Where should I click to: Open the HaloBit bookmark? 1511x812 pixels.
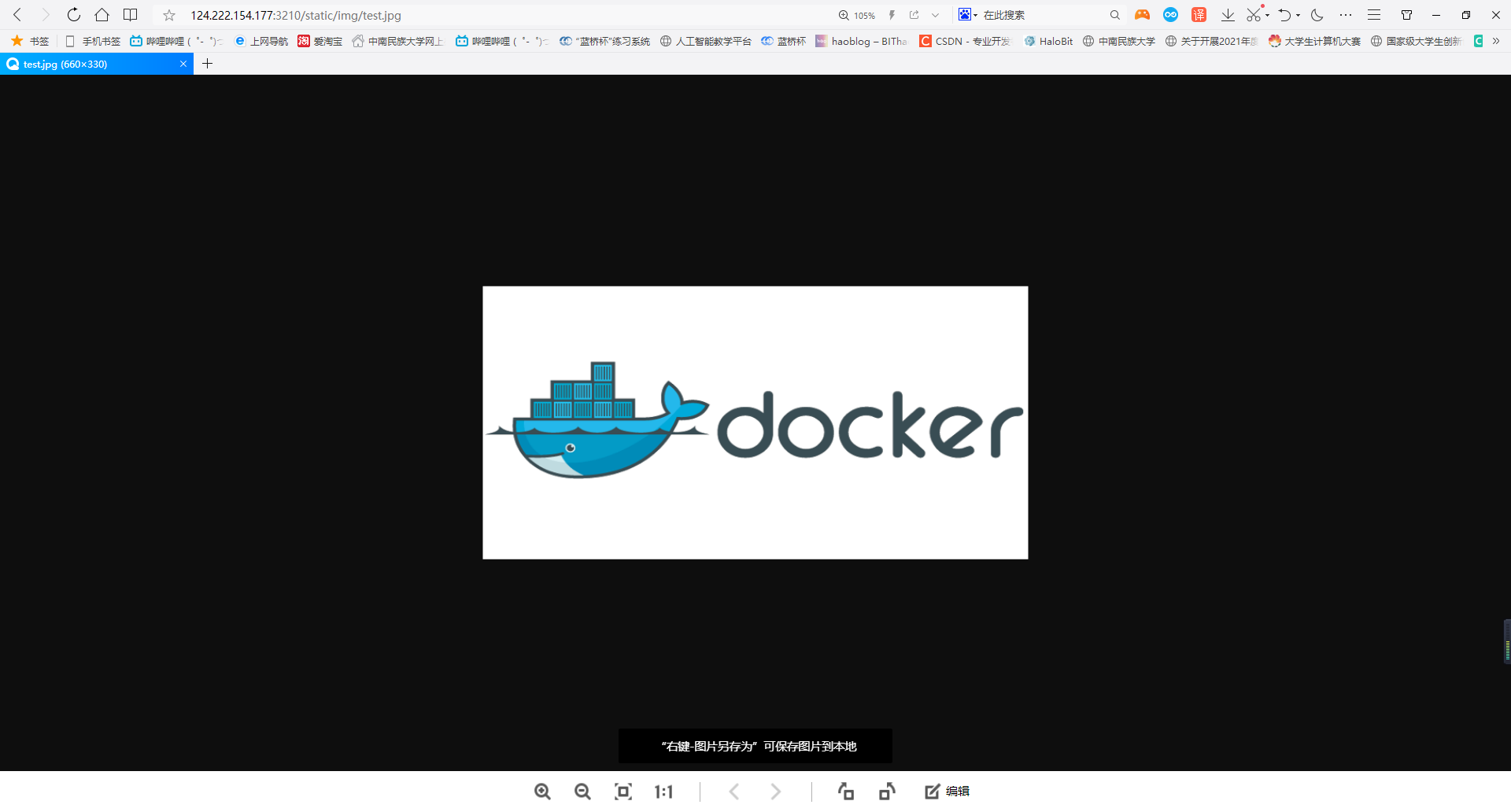(1048, 41)
